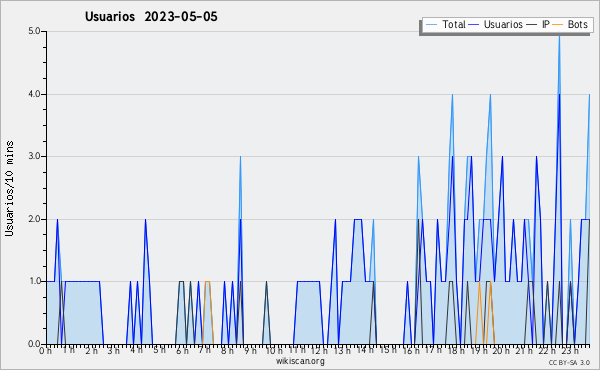Click the Usuarios/10 mins y-axis title
This screenshot has width=600, height=370.
tap(9, 188)
